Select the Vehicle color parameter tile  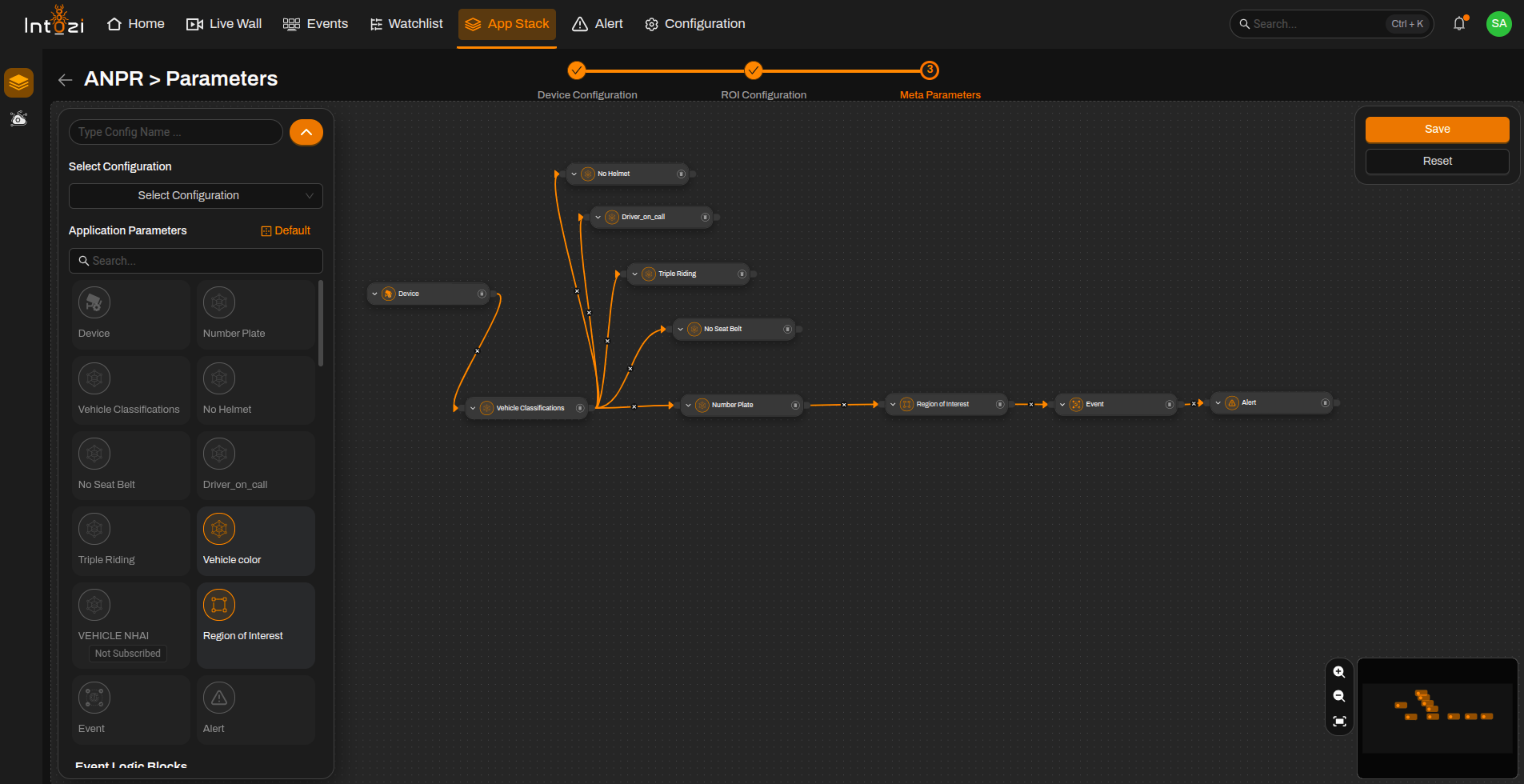point(256,541)
